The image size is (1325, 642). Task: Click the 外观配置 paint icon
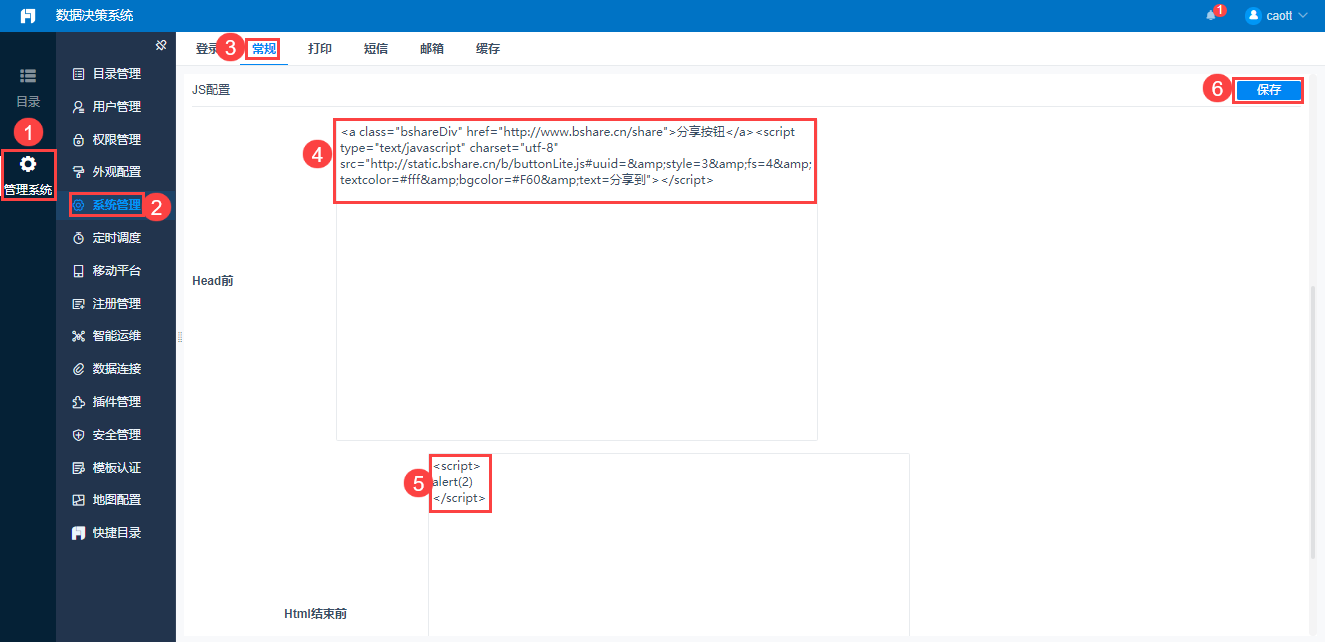pyautogui.click(x=78, y=172)
